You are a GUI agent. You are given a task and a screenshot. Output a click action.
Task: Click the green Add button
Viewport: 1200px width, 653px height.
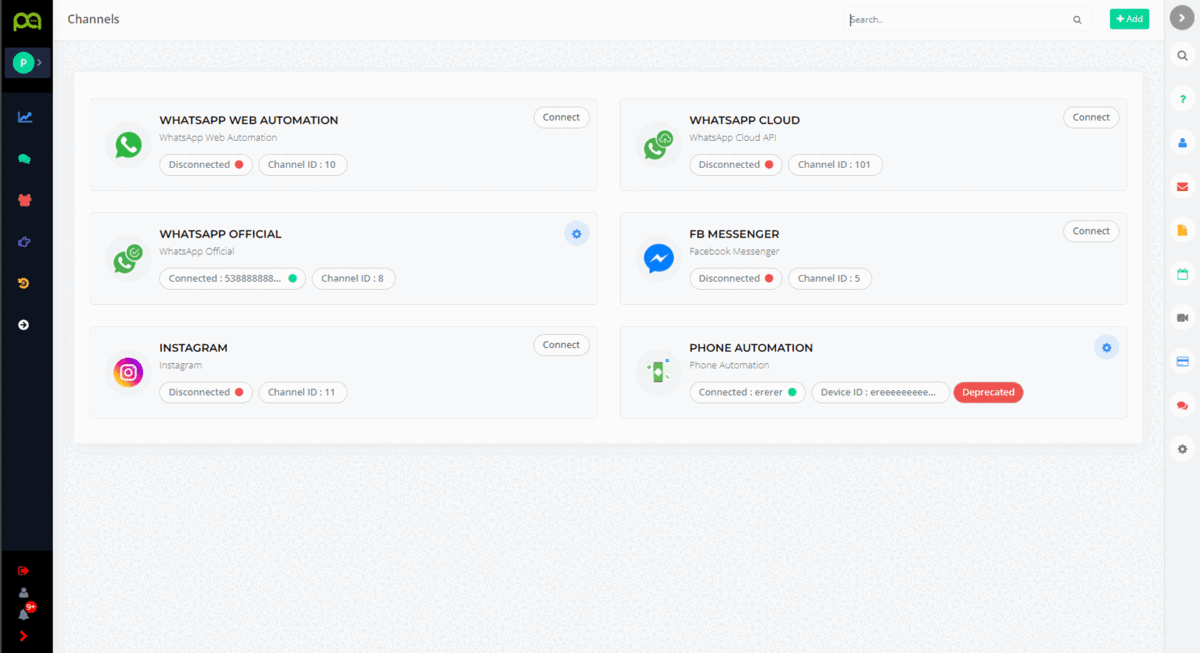pos(1129,19)
